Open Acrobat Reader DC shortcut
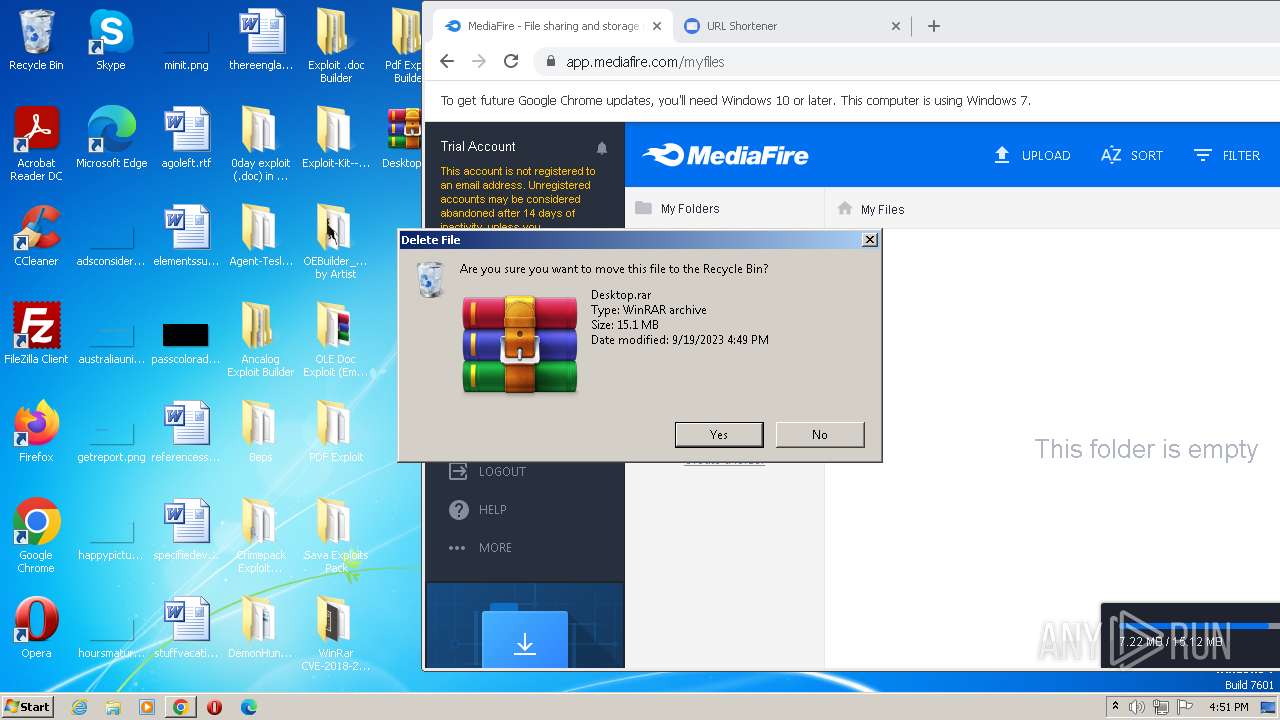The width and height of the screenshot is (1280, 720). tap(36, 144)
